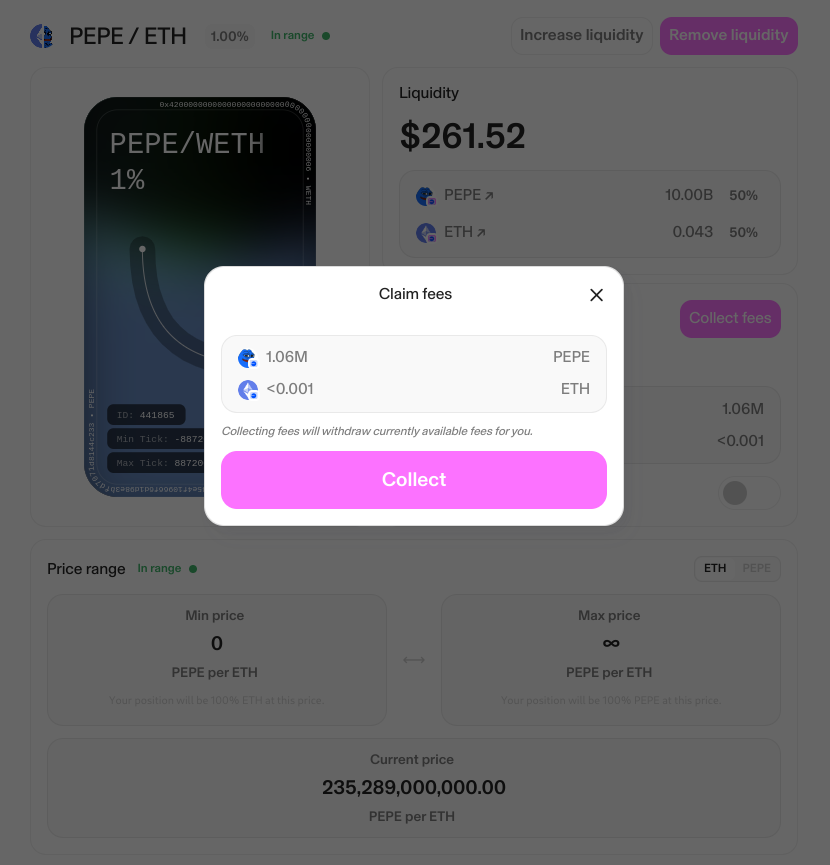Image resolution: width=830 pixels, height=865 pixels.
Task: Click ETH icon in Liquidity panel
Action: [426, 233]
